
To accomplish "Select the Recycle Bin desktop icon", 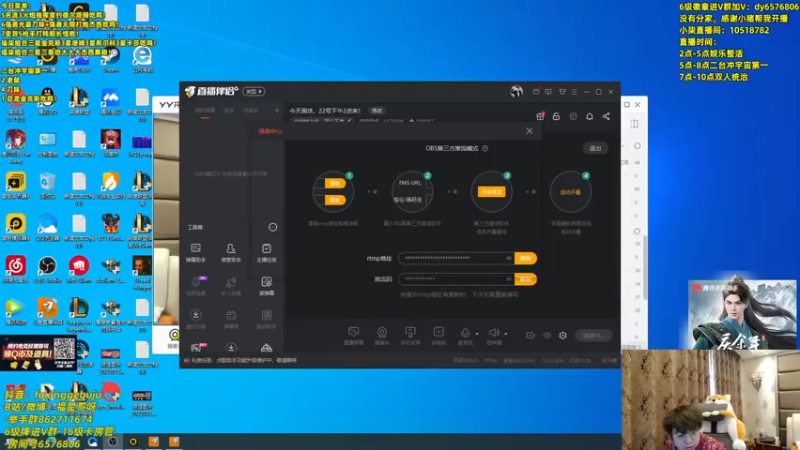I will tap(47, 186).
